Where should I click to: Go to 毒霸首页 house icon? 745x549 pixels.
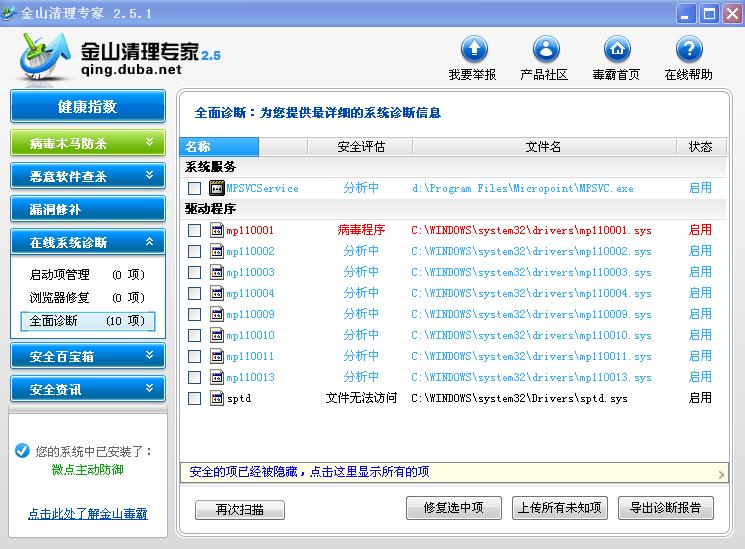coord(617,48)
